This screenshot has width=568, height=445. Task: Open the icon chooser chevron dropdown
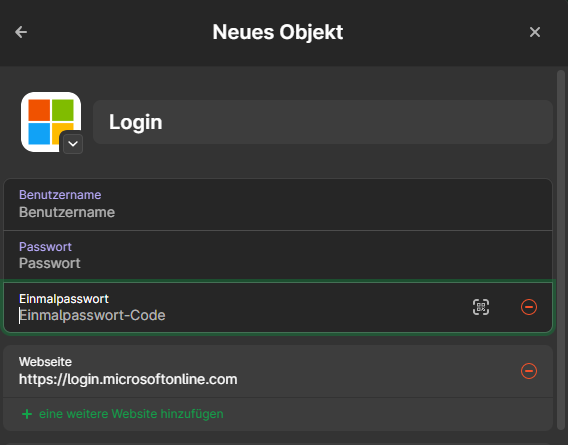coord(73,144)
